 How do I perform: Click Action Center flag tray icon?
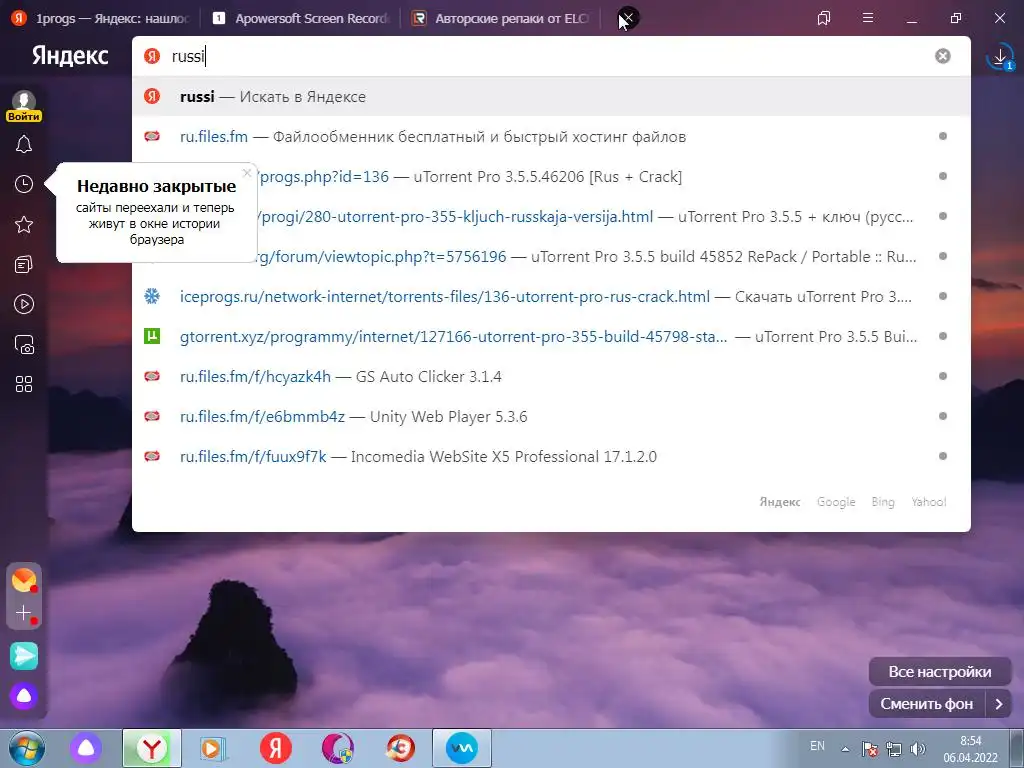click(870, 749)
